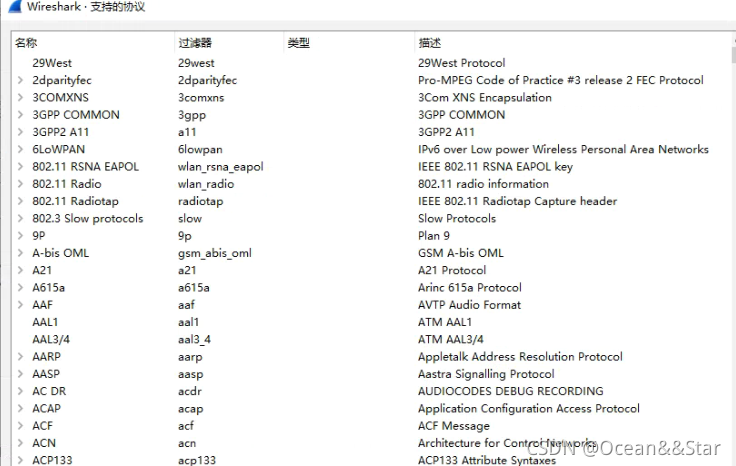Image resolution: width=736 pixels, height=466 pixels.
Task: Click the aarp filter cell
Action: (190, 357)
